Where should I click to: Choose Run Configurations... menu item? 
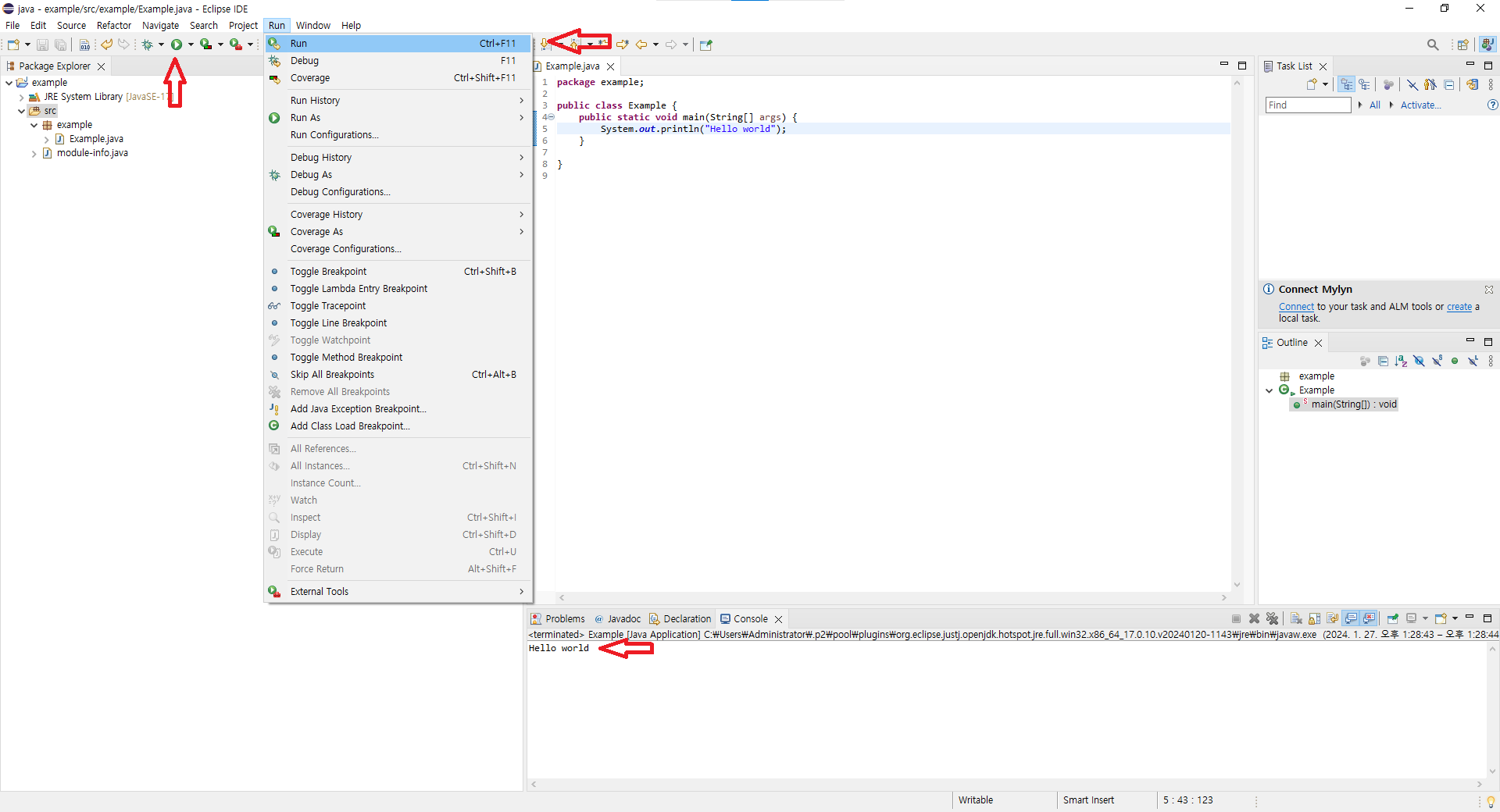pos(398,135)
